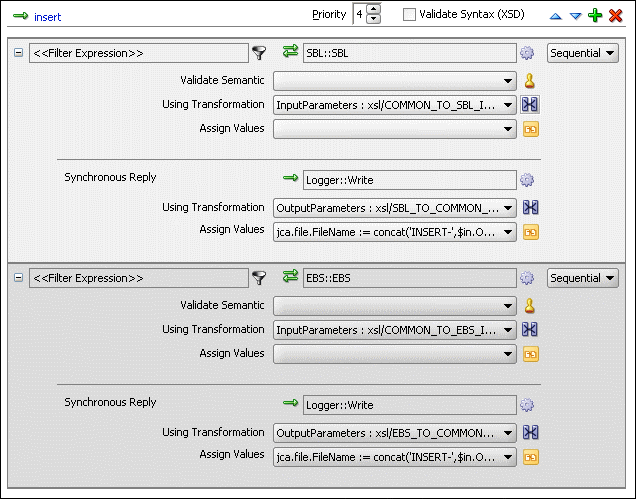Click green arrow before Logger::Write in SBL rule

coord(290,178)
